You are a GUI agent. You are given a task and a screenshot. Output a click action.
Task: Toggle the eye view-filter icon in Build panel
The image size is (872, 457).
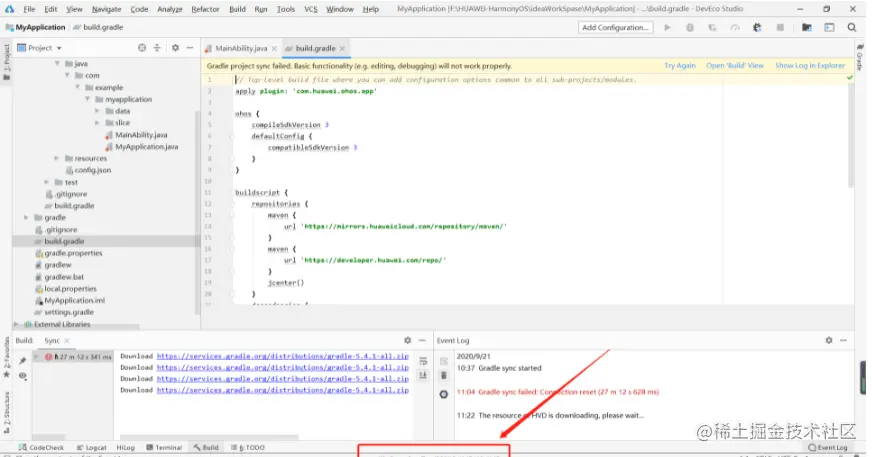tap(22, 376)
